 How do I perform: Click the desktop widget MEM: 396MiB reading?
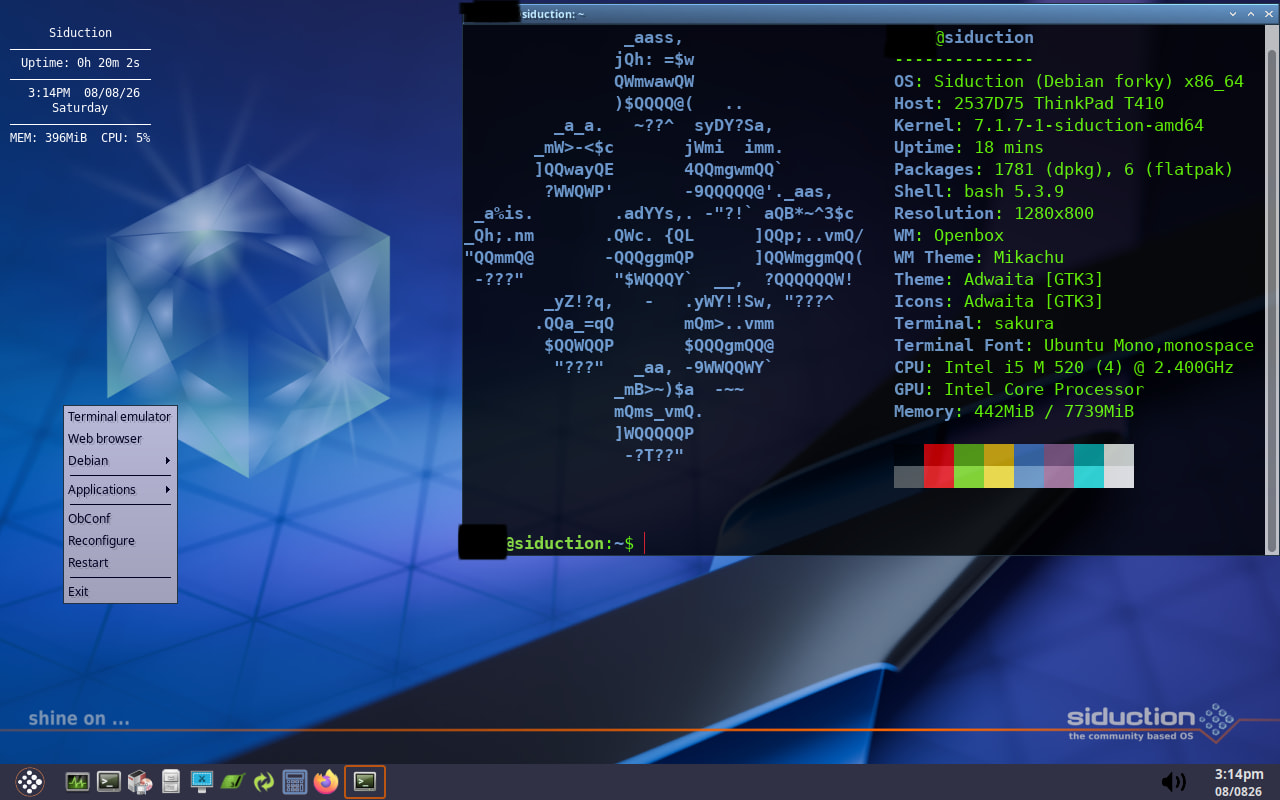coord(49,138)
